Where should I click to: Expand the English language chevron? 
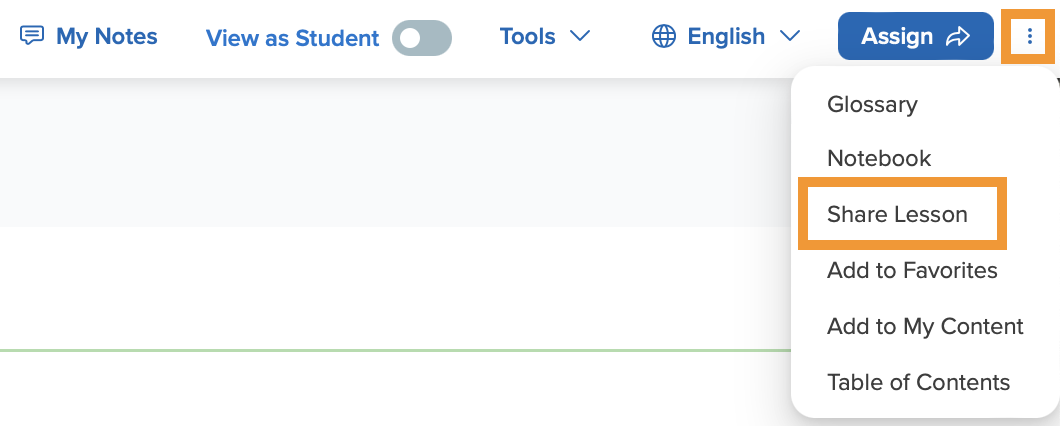click(x=789, y=36)
